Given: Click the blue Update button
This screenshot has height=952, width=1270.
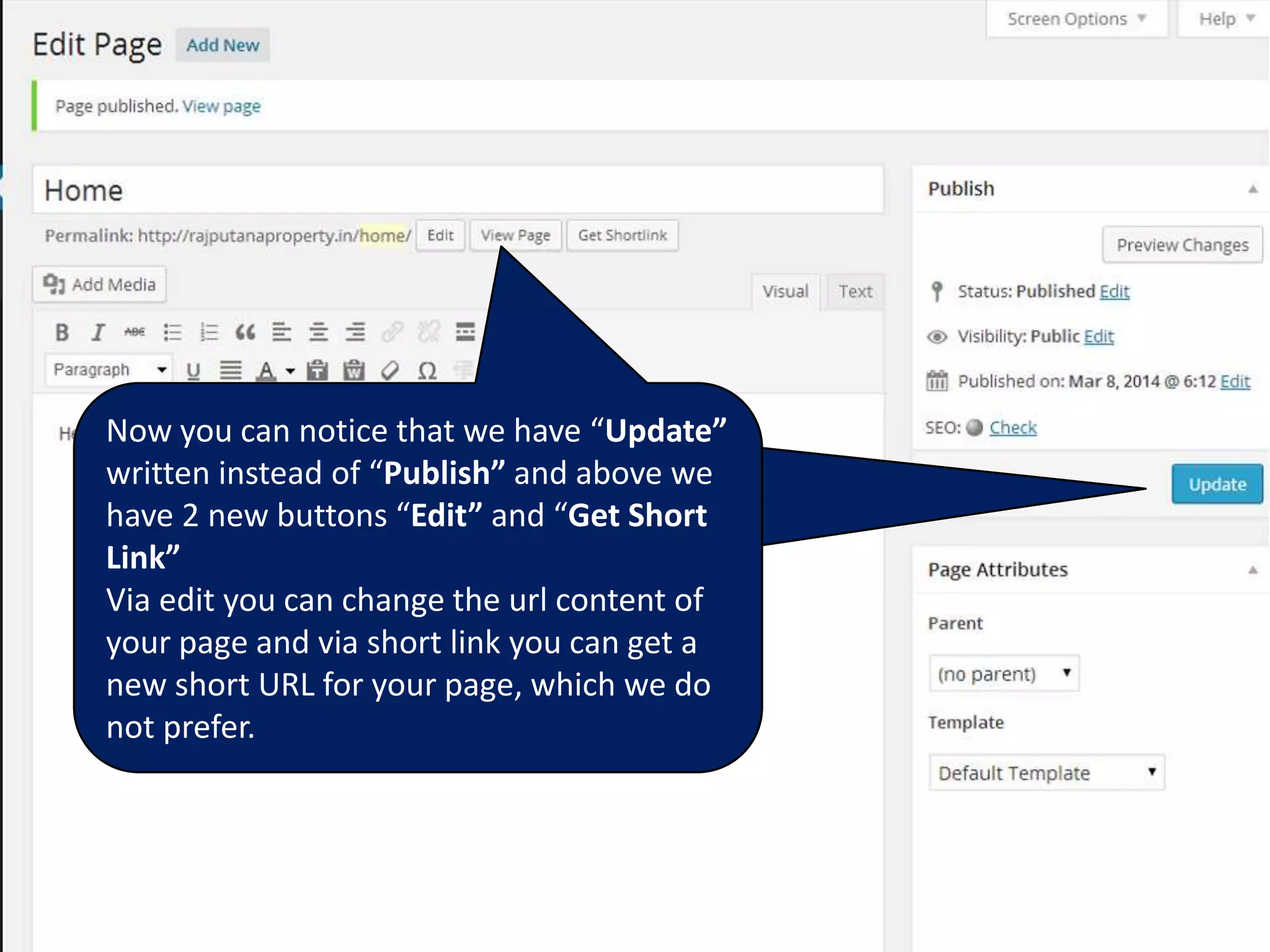Looking at the screenshot, I should tap(1217, 484).
